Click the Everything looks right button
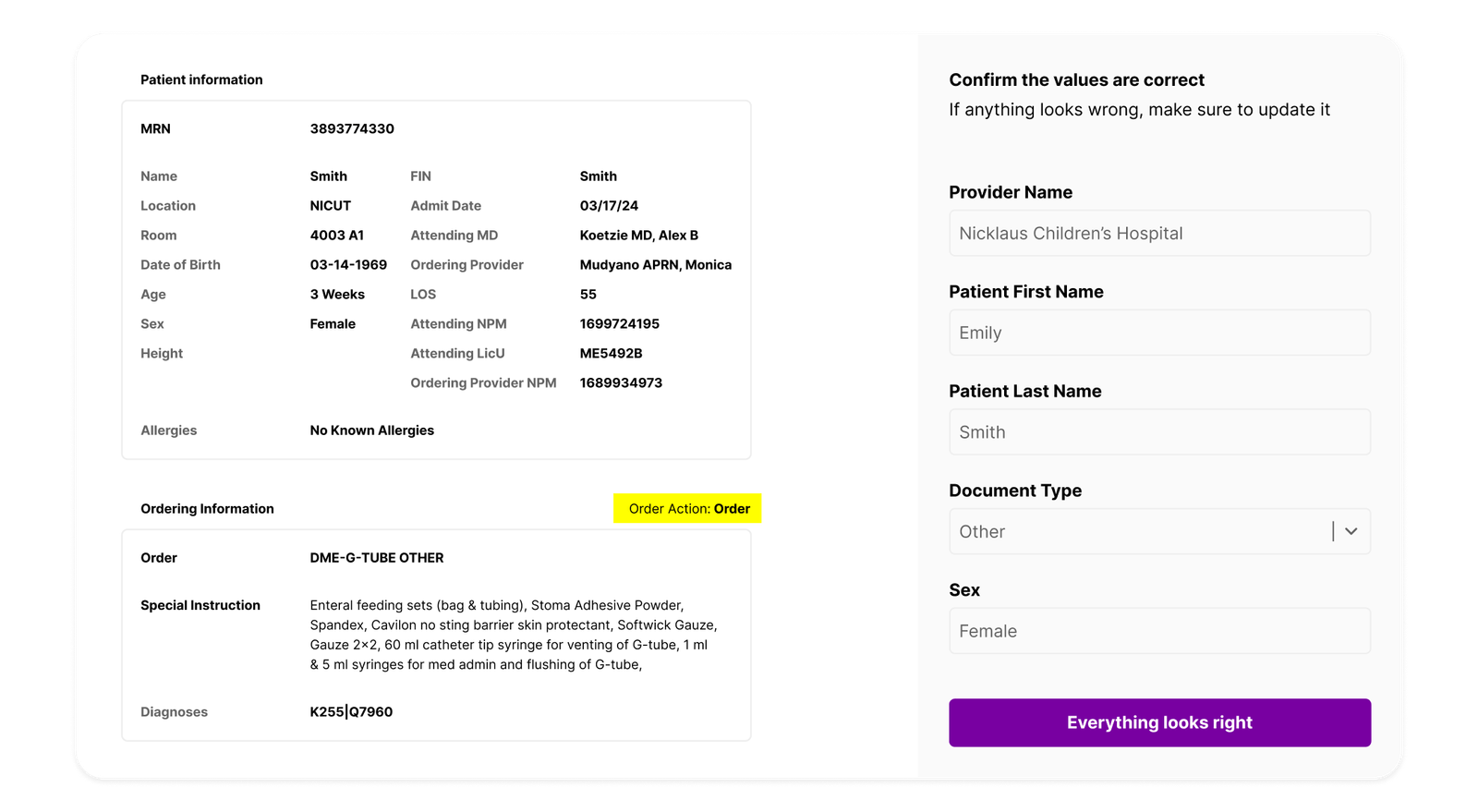 (1159, 722)
